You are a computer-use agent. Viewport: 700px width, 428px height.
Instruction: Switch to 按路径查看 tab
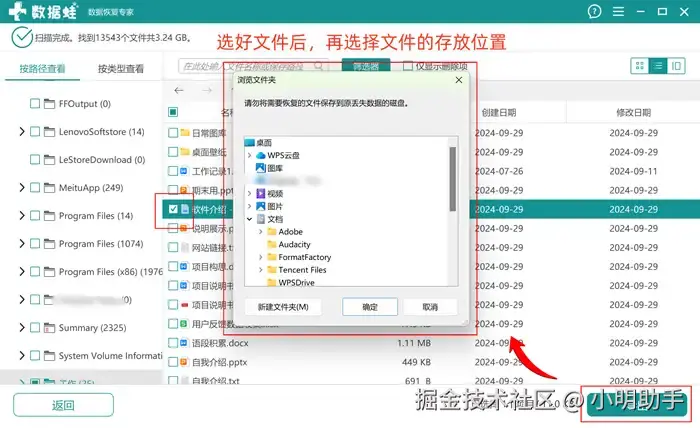[x=42, y=69]
